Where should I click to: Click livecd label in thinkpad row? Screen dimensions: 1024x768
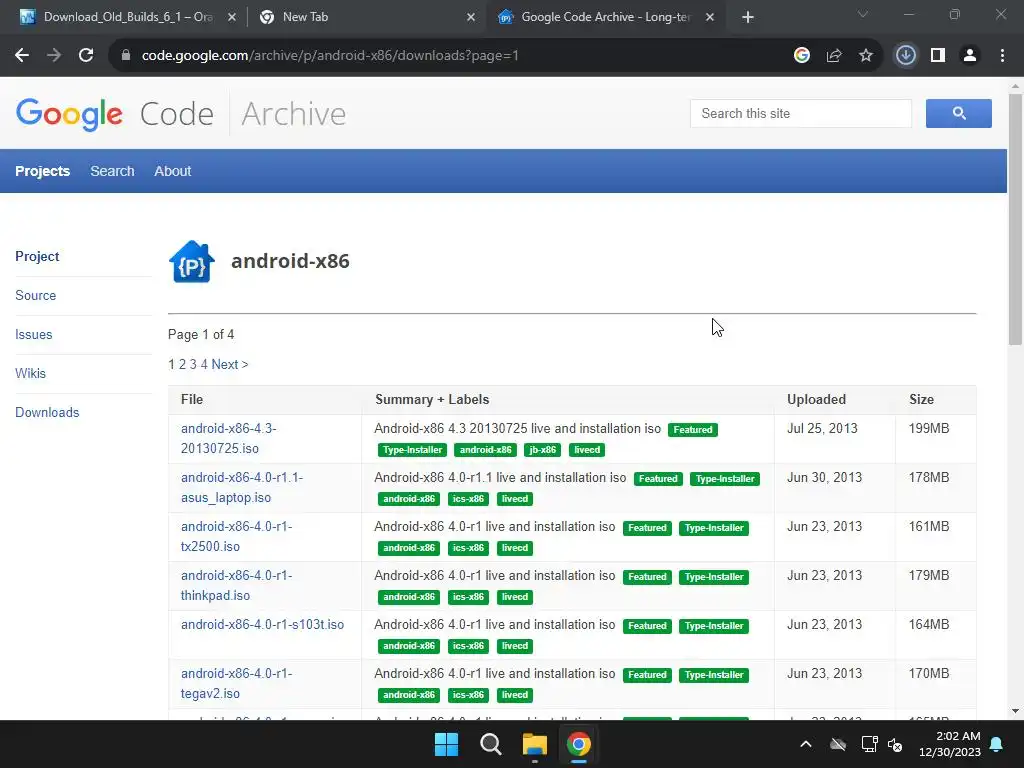click(x=515, y=597)
